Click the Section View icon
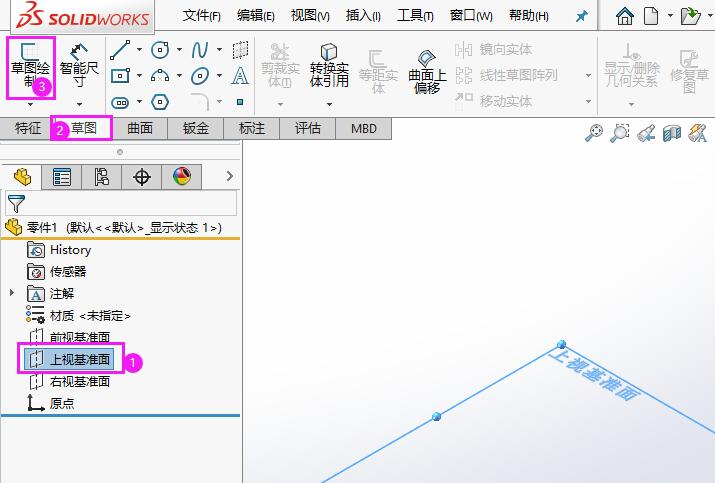The image size is (715, 483). tap(672, 133)
